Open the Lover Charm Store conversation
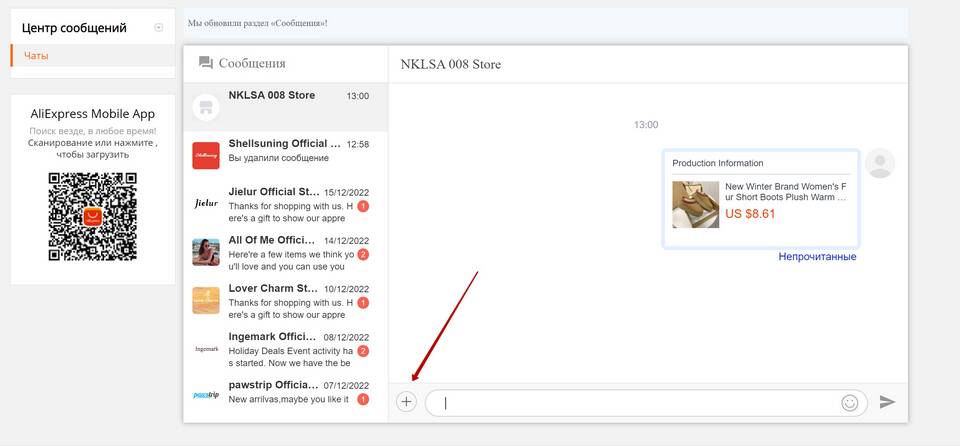The width and height of the screenshot is (960, 446). click(x=285, y=301)
